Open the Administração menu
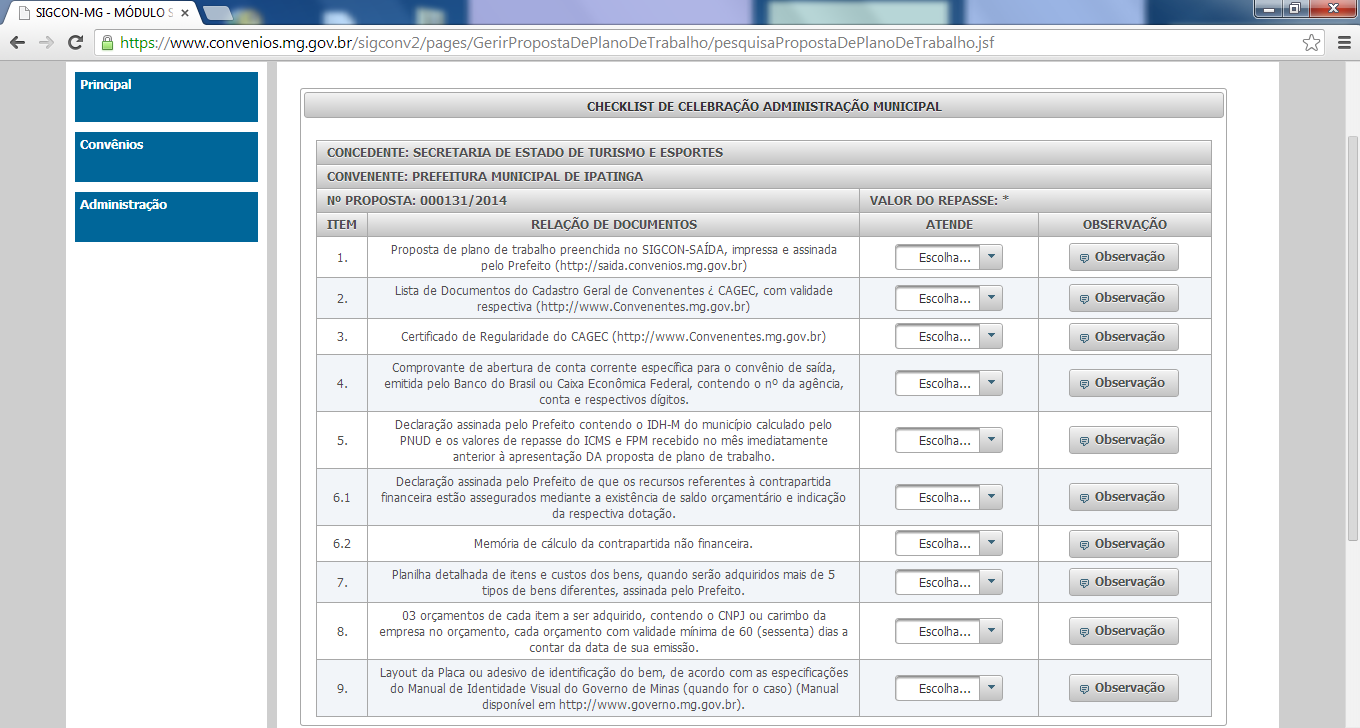The width and height of the screenshot is (1360, 728). [x=166, y=217]
